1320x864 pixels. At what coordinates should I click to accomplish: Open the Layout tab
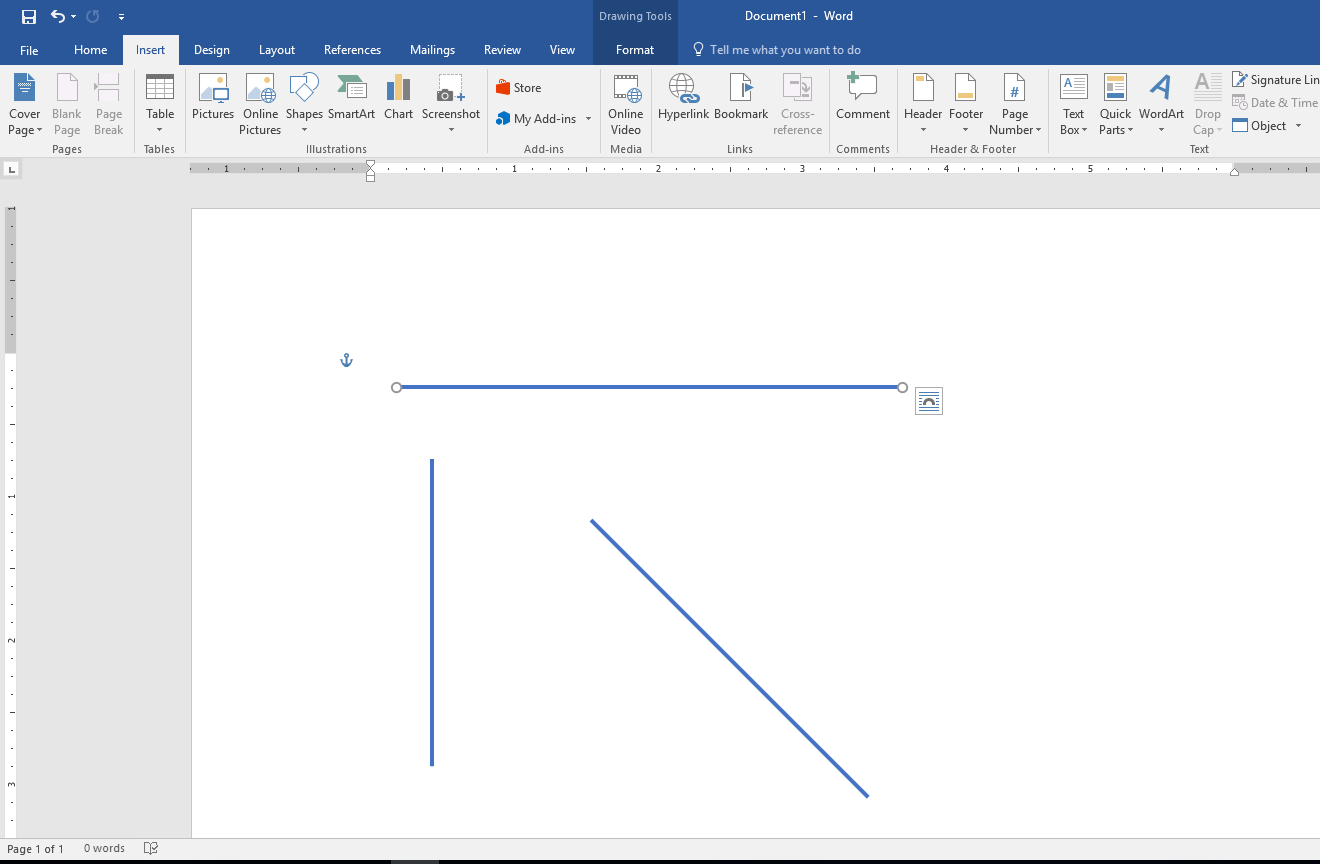coord(277,50)
